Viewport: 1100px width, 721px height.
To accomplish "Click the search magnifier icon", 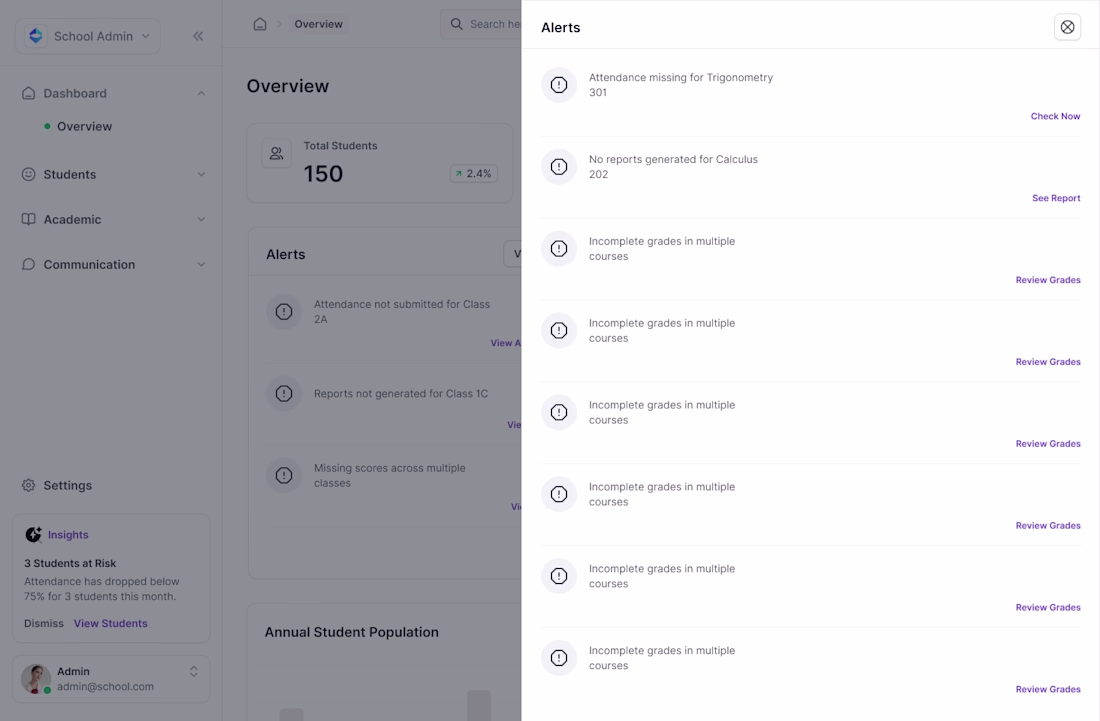I will point(457,24).
